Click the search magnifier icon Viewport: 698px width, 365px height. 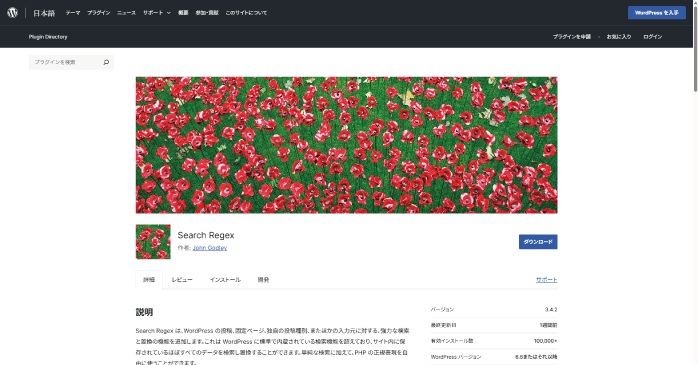tap(106, 62)
